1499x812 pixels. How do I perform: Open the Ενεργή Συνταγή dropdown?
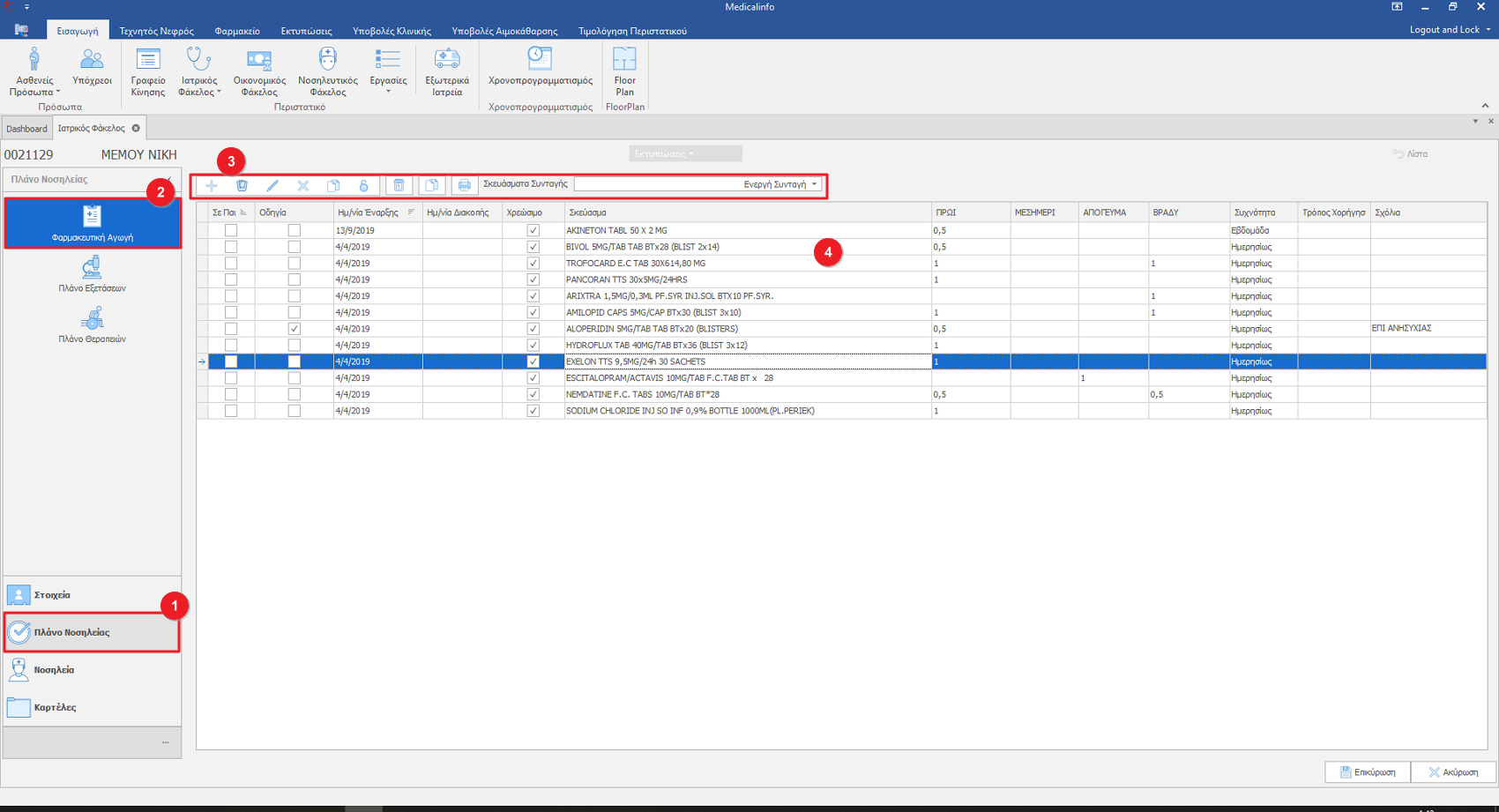(814, 184)
